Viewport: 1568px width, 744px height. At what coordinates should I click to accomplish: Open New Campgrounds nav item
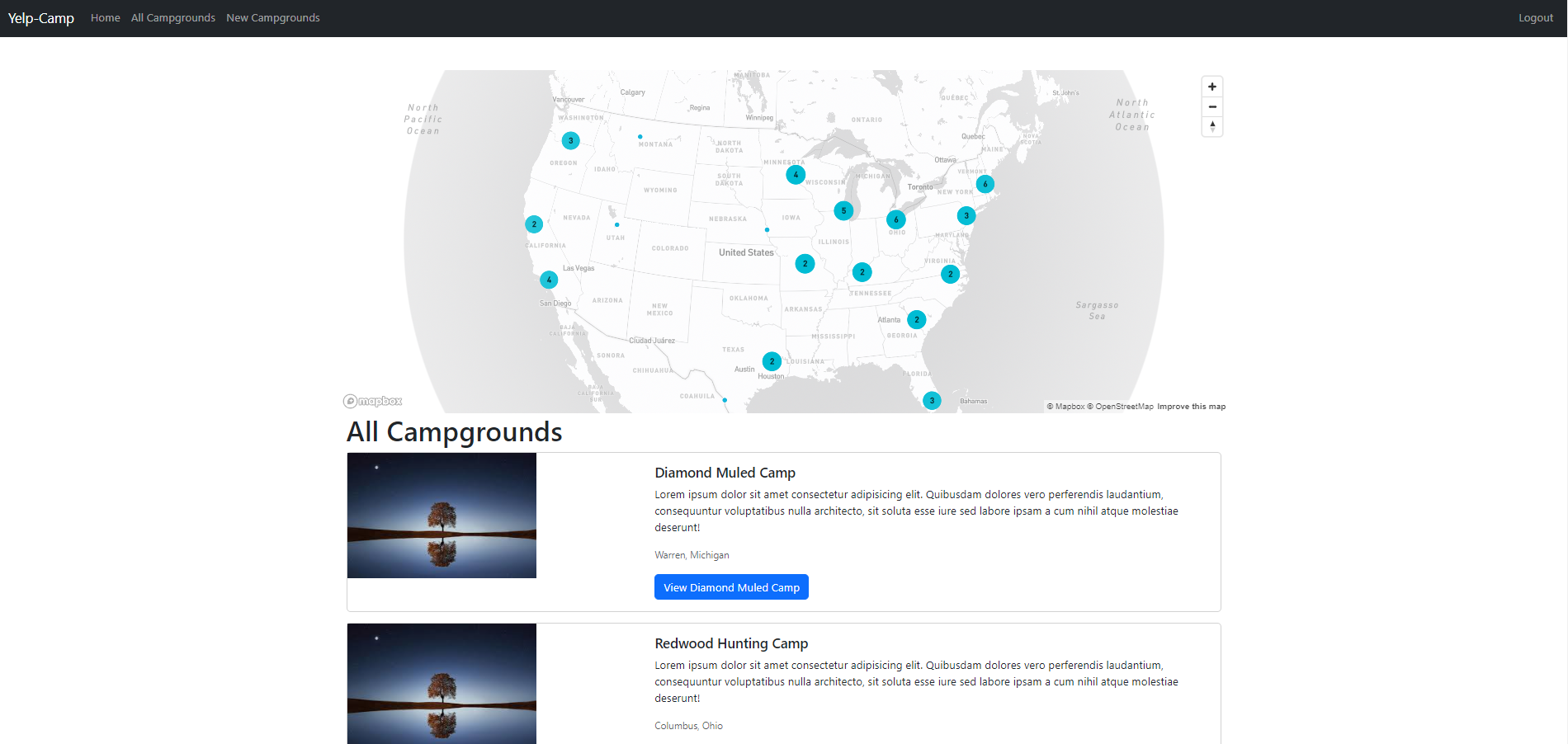273,18
